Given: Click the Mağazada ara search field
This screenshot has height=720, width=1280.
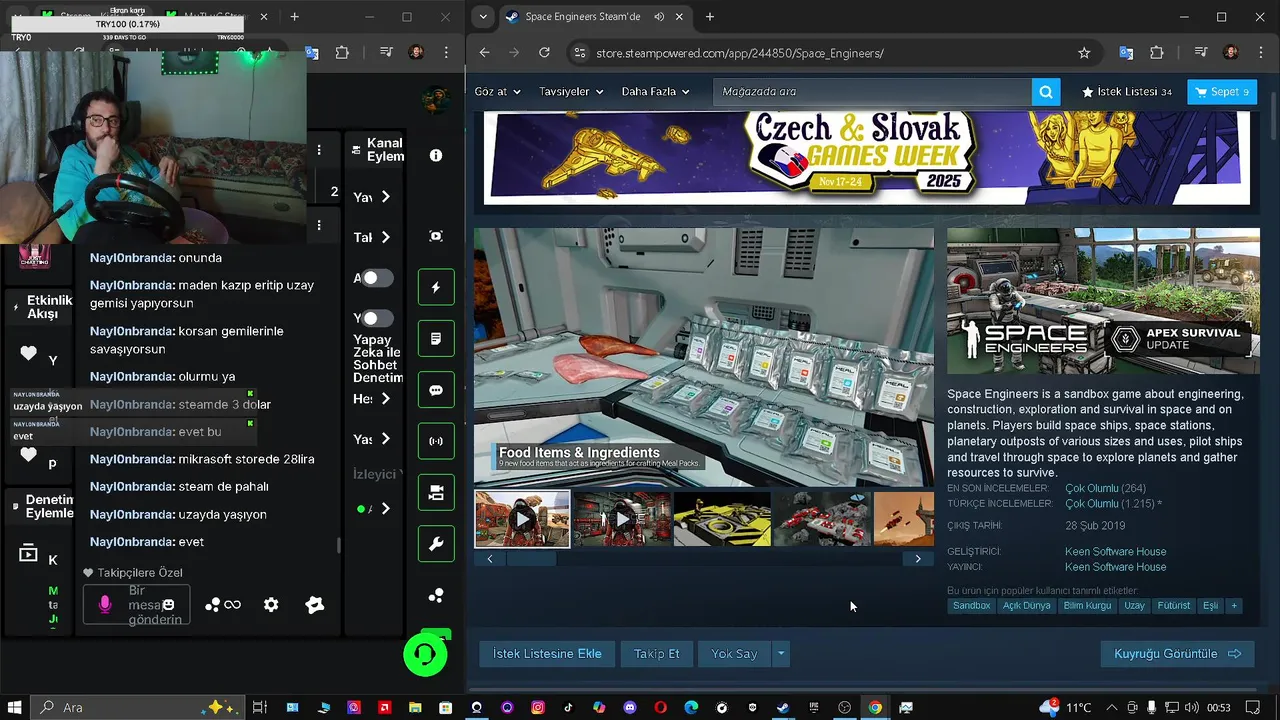Looking at the screenshot, I should click(x=872, y=91).
